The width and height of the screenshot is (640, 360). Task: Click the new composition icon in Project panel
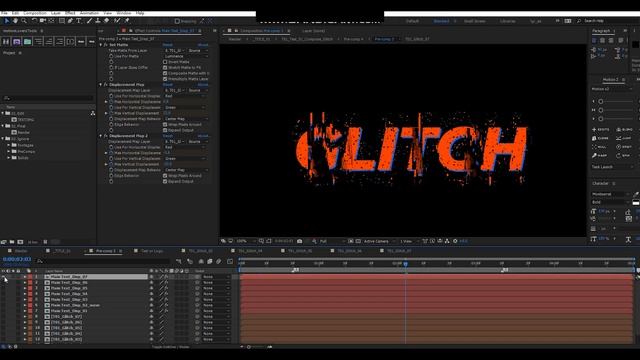[x=20, y=242]
